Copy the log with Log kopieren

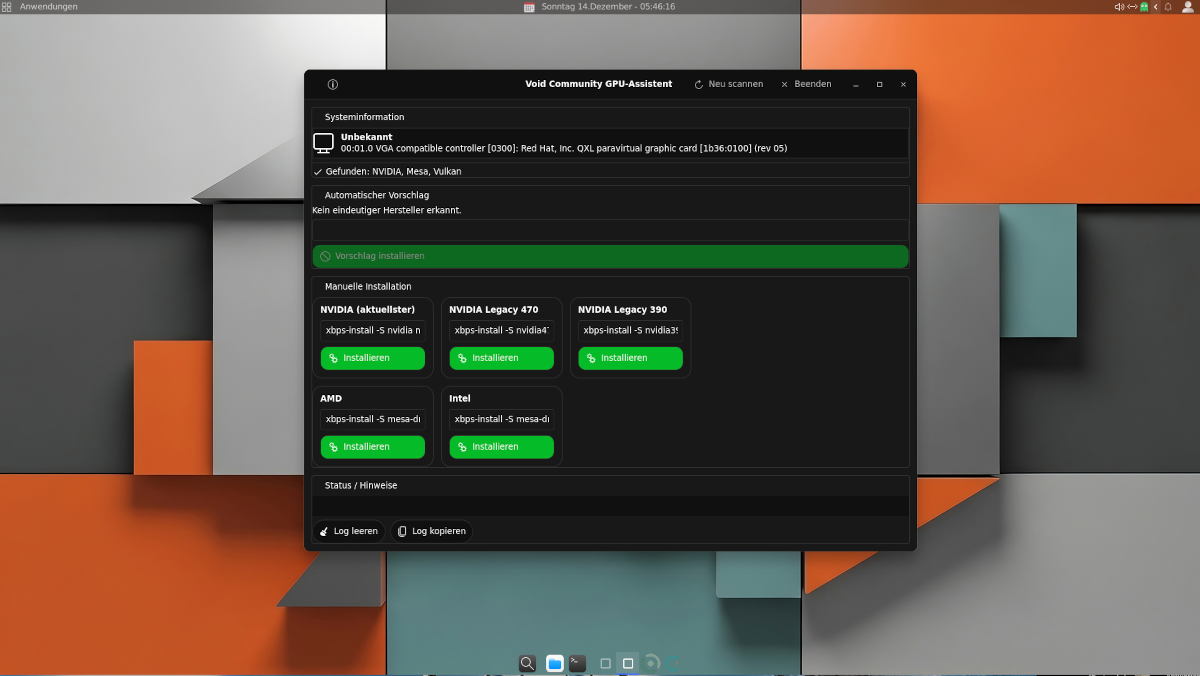(x=431, y=532)
